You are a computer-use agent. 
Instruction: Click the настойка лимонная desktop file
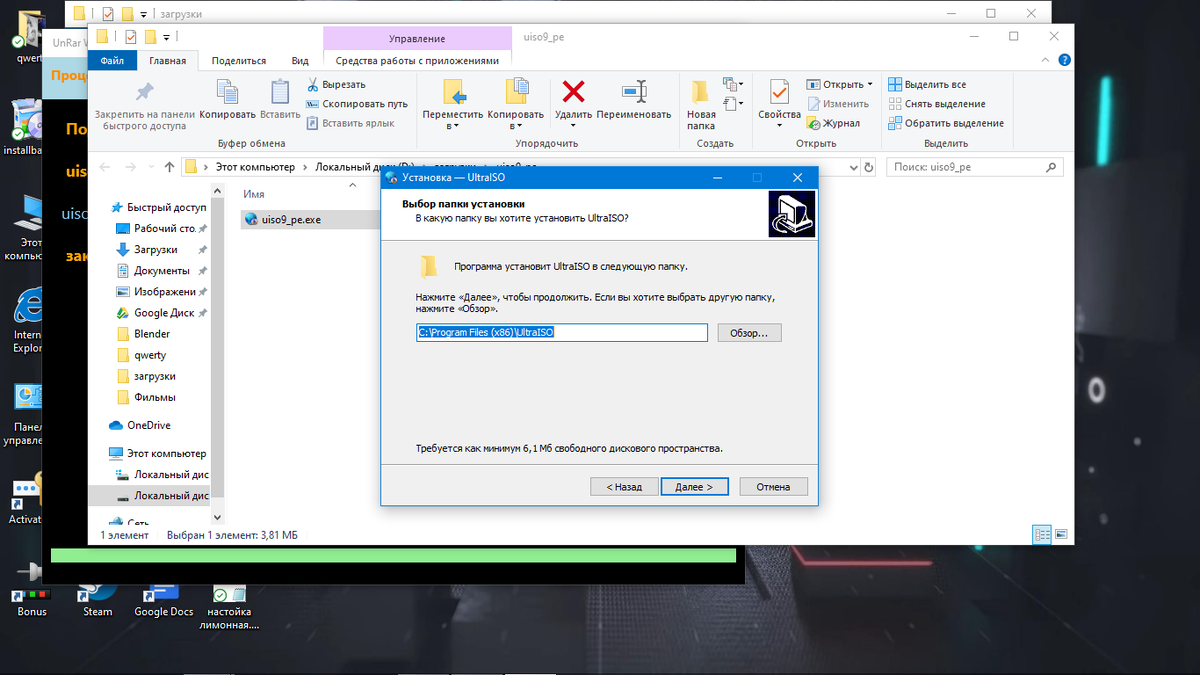[229, 604]
